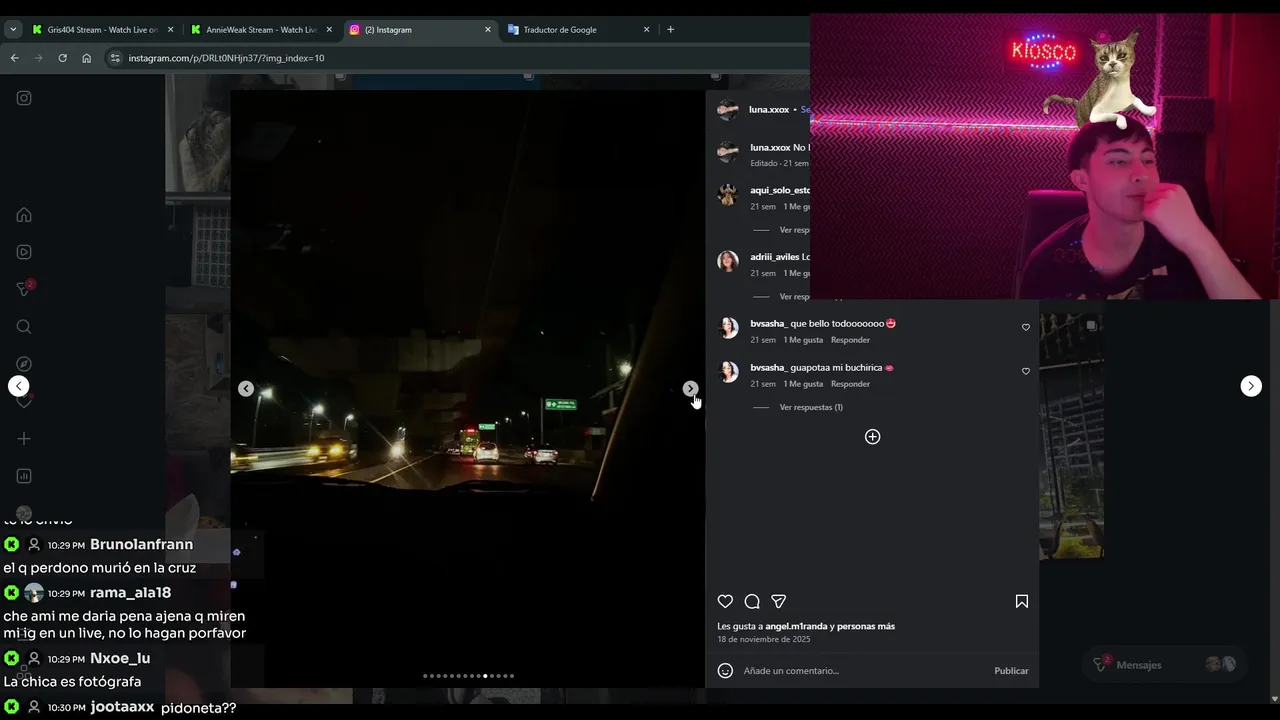Click Responder on 'que bello' comment
Screen dimensions: 1280x720
coord(850,340)
